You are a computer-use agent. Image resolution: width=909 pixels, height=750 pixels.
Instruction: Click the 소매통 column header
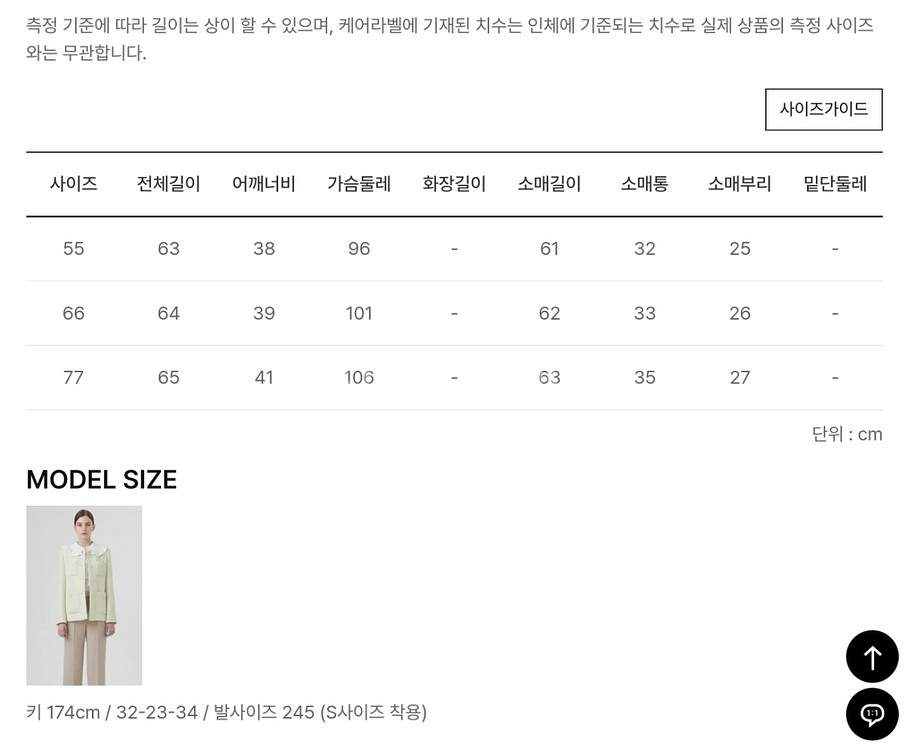coord(645,184)
